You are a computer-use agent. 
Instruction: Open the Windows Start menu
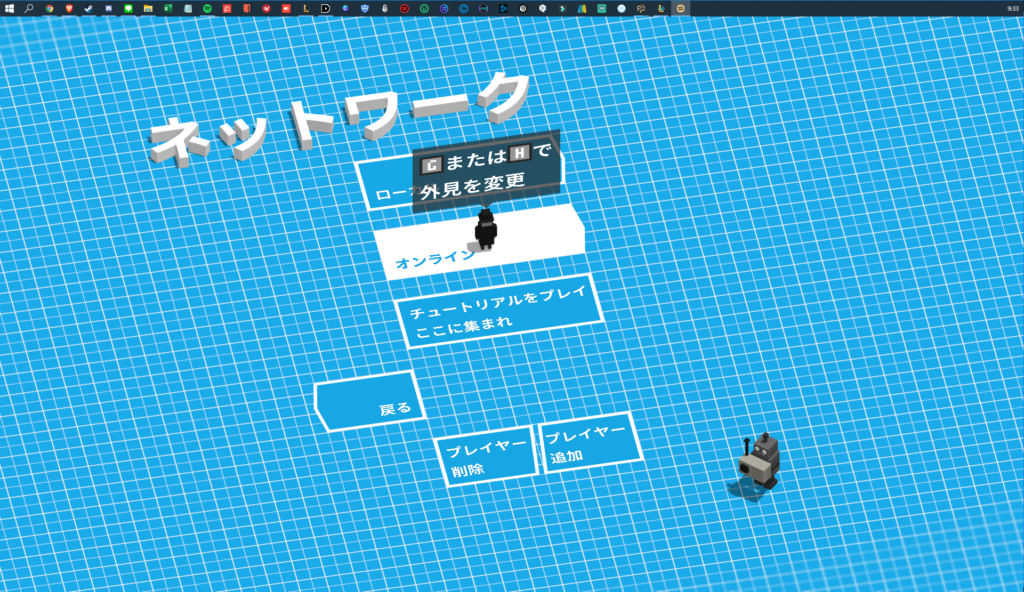point(9,7)
